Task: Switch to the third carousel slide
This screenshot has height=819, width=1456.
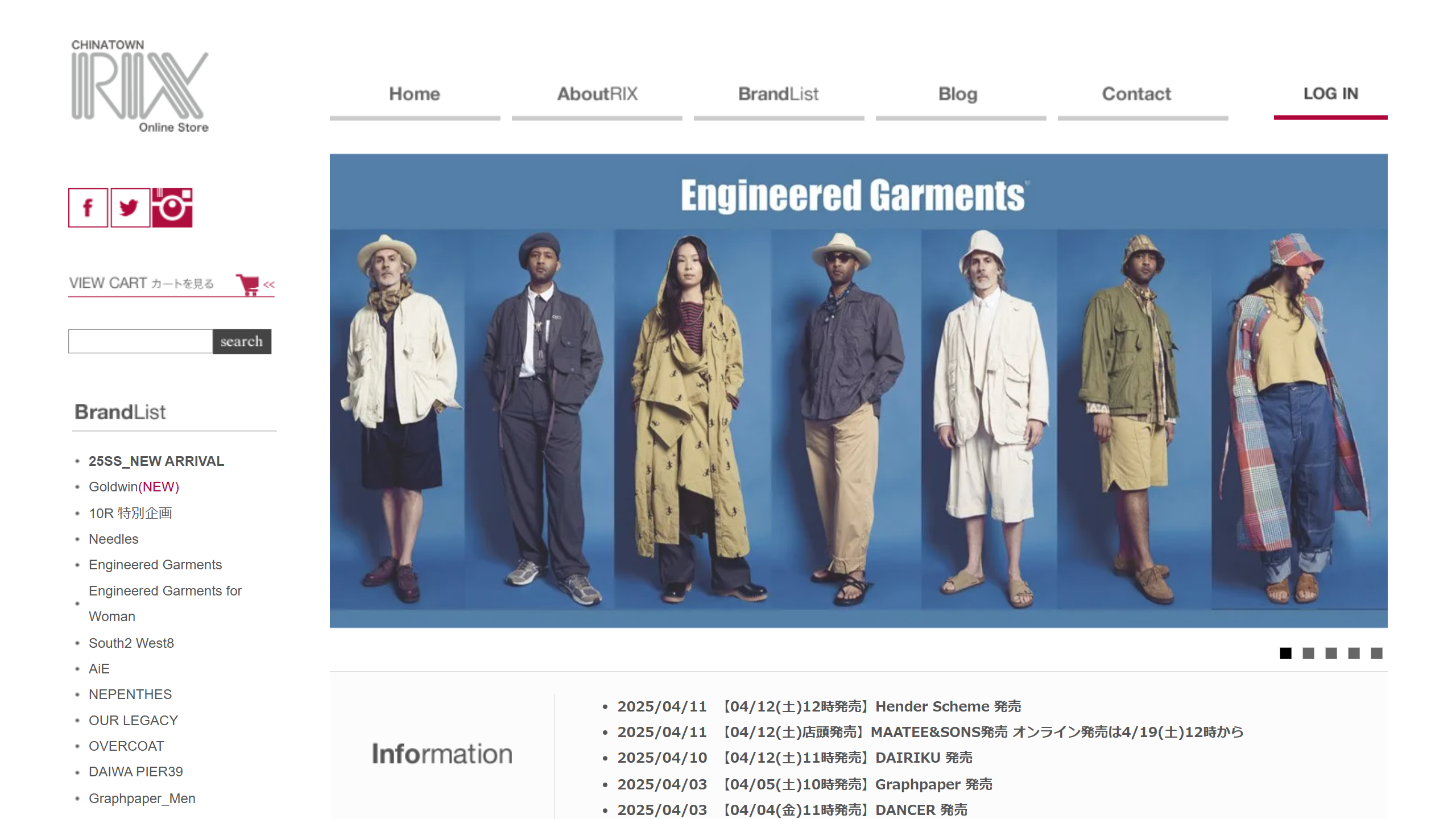Action: (1331, 653)
